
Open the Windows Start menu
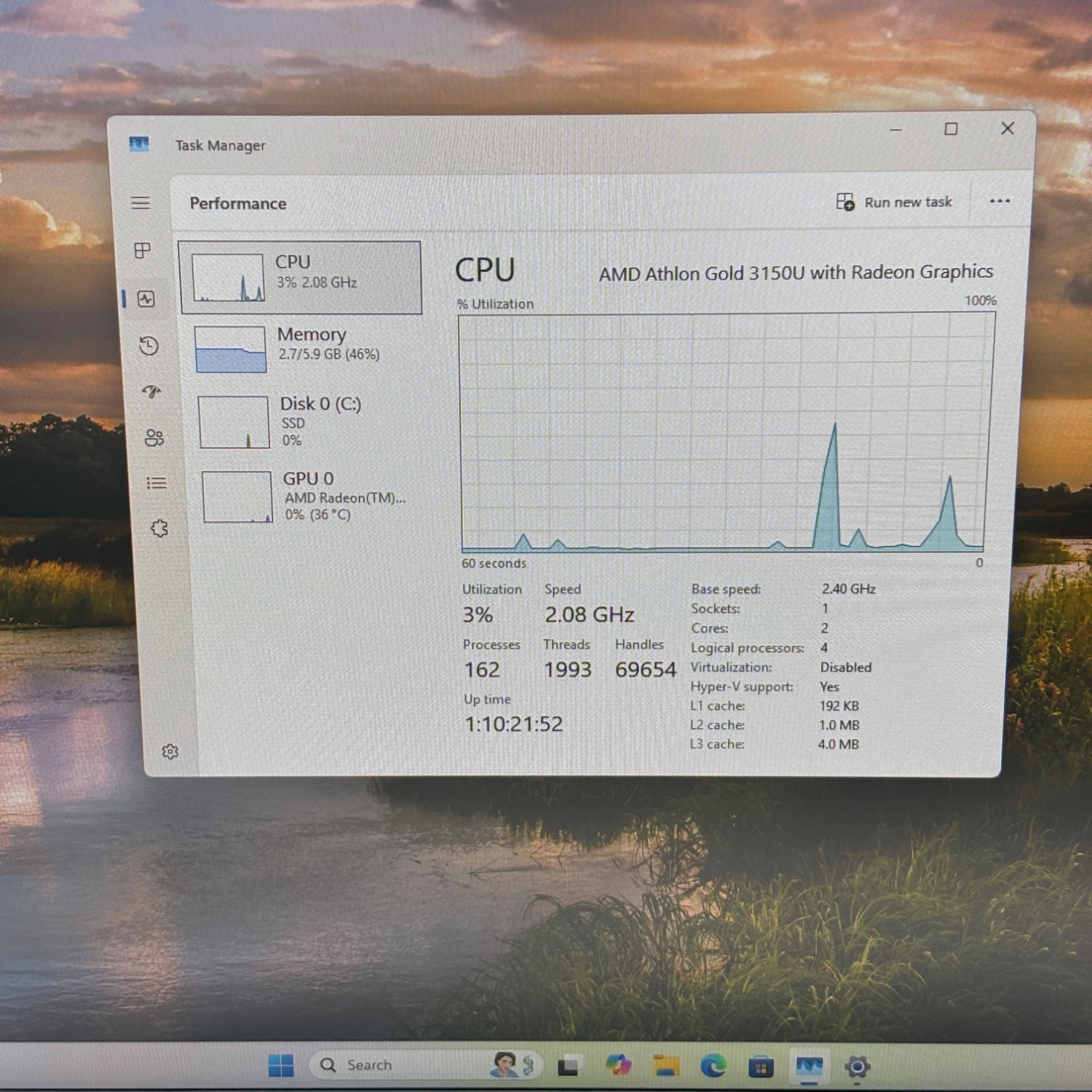(x=281, y=1066)
